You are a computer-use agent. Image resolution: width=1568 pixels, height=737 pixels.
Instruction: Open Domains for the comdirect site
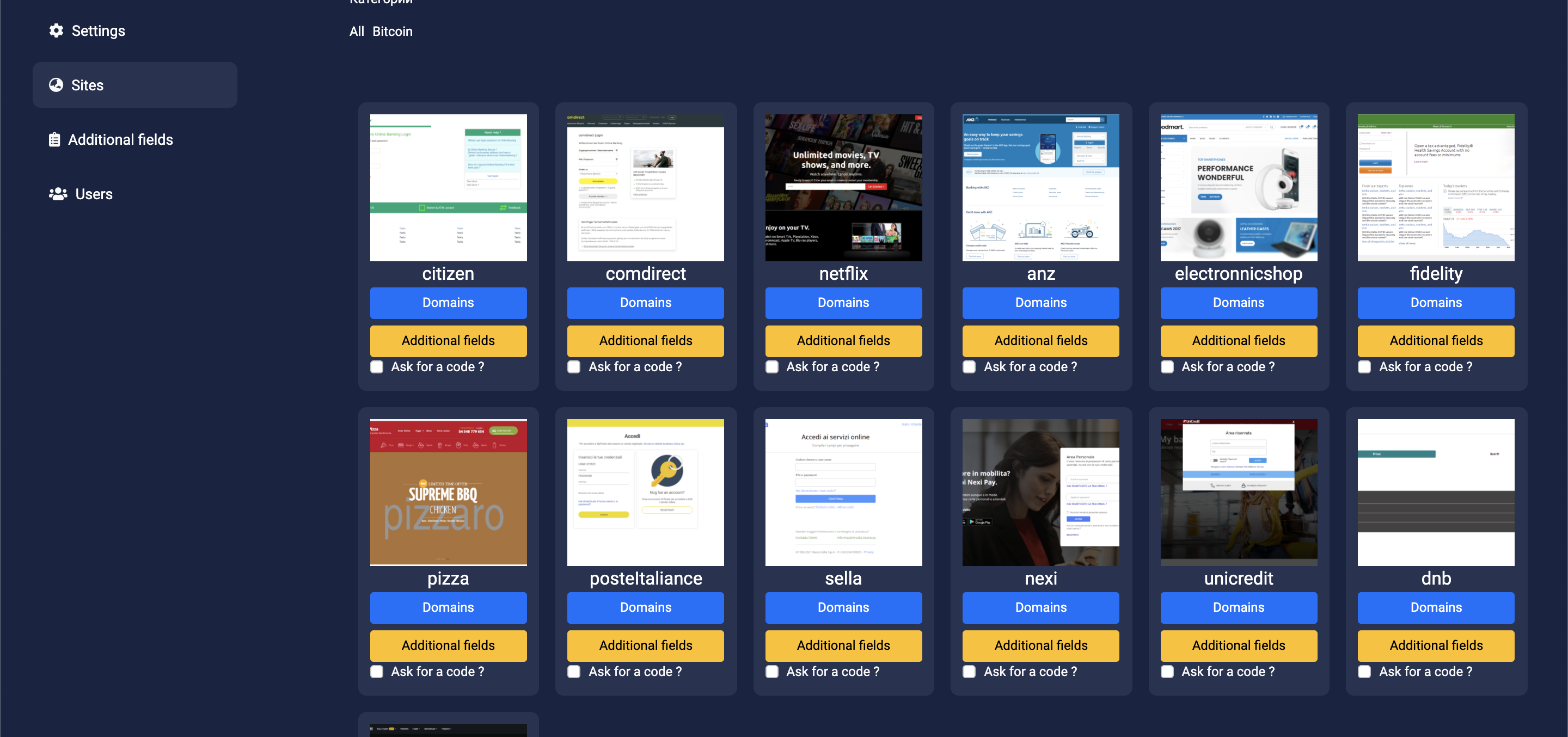645,303
